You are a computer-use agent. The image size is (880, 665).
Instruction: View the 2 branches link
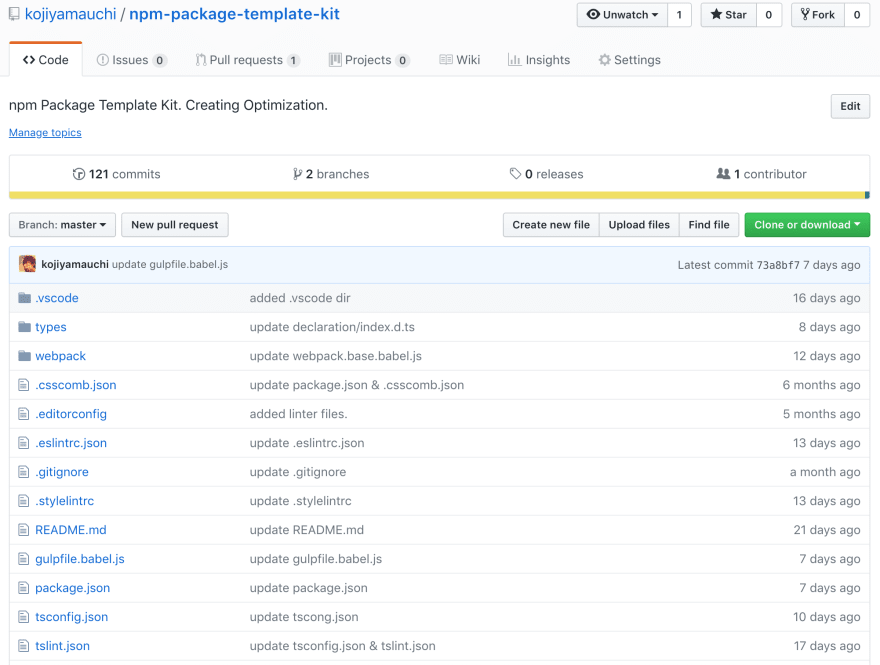331,174
